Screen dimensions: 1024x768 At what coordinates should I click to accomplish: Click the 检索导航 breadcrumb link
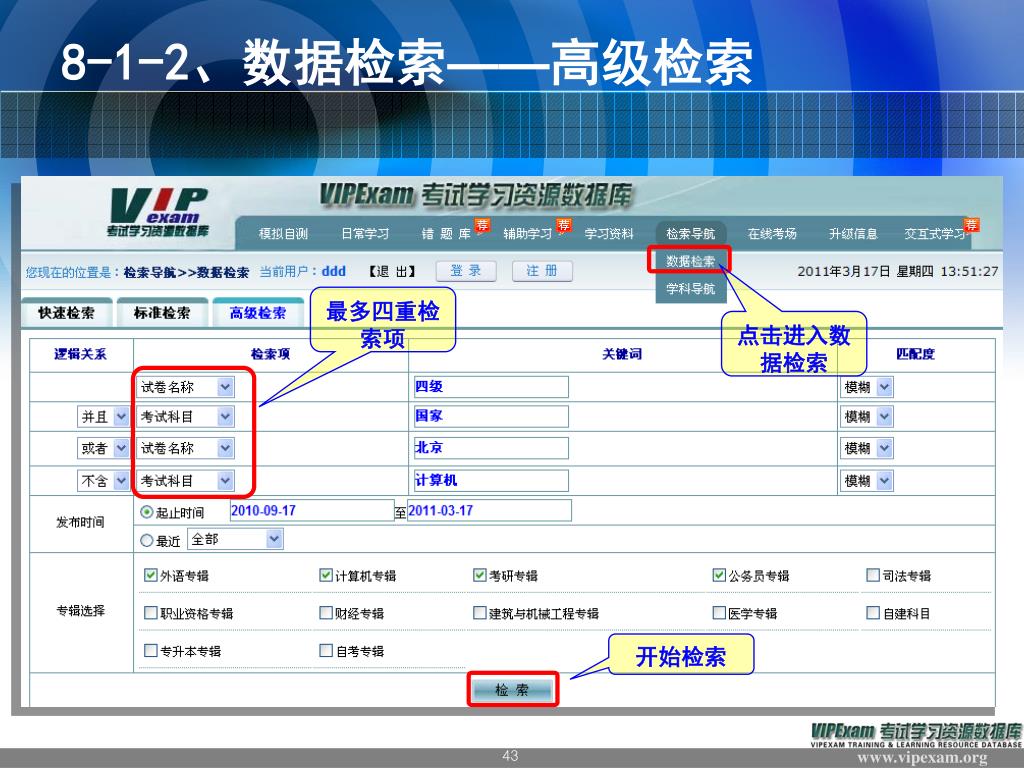[x=150, y=272]
